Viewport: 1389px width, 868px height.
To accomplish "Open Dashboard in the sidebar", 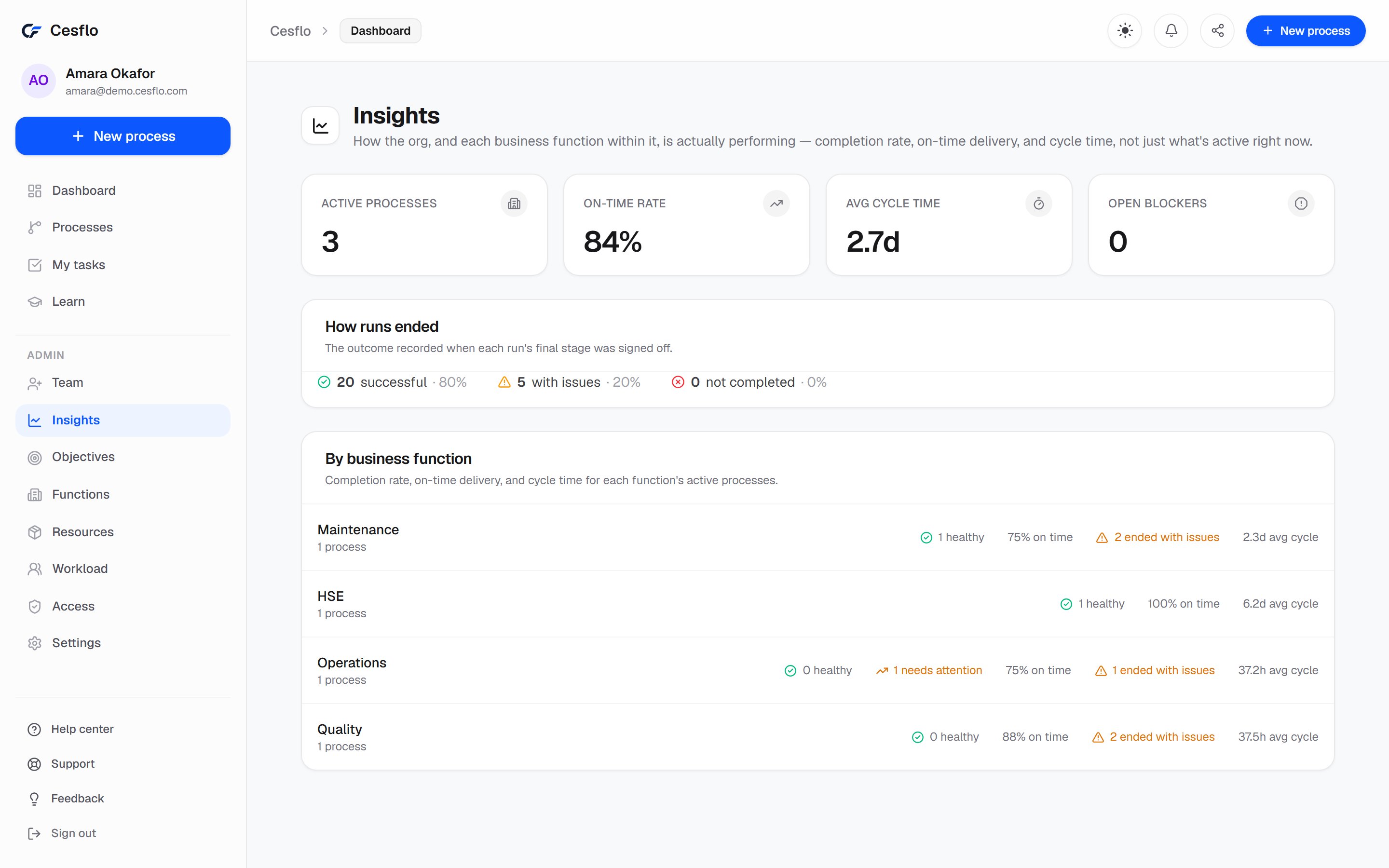I will [x=123, y=190].
